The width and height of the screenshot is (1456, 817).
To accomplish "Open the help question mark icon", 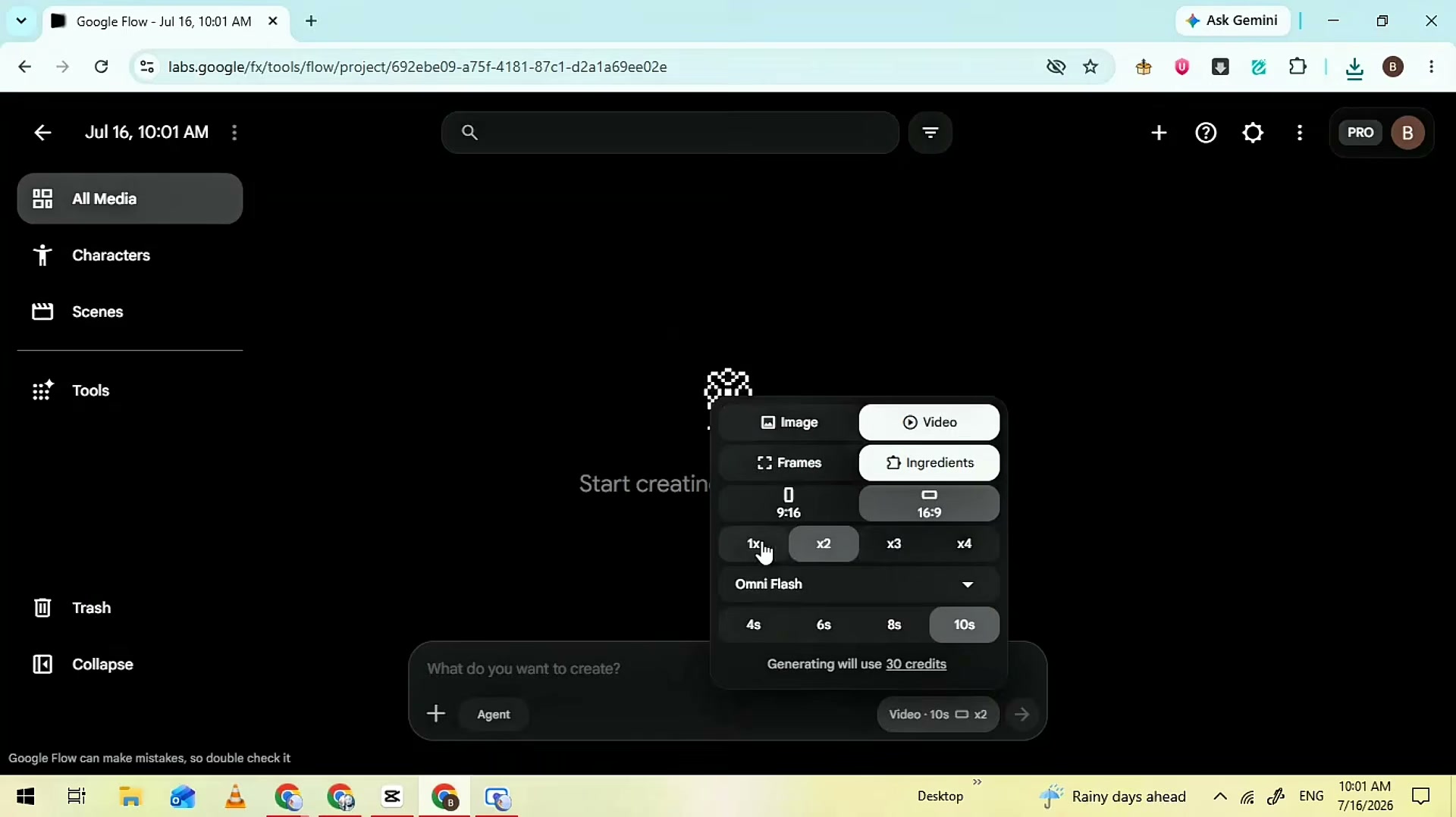I will (x=1206, y=133).
